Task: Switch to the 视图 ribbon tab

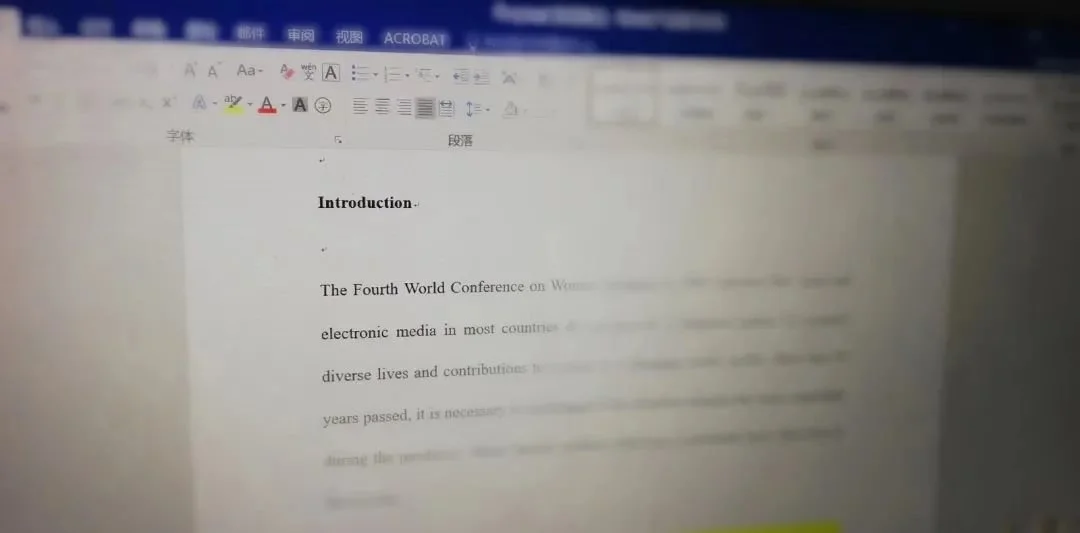Action: click(349, 36)
